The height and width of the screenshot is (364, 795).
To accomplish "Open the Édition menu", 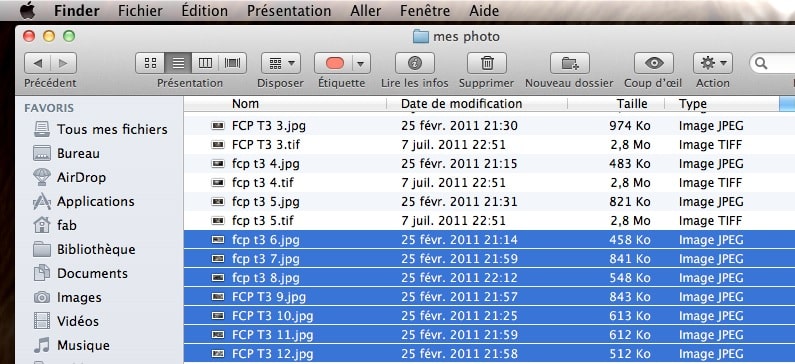I will tap(204, 11).
